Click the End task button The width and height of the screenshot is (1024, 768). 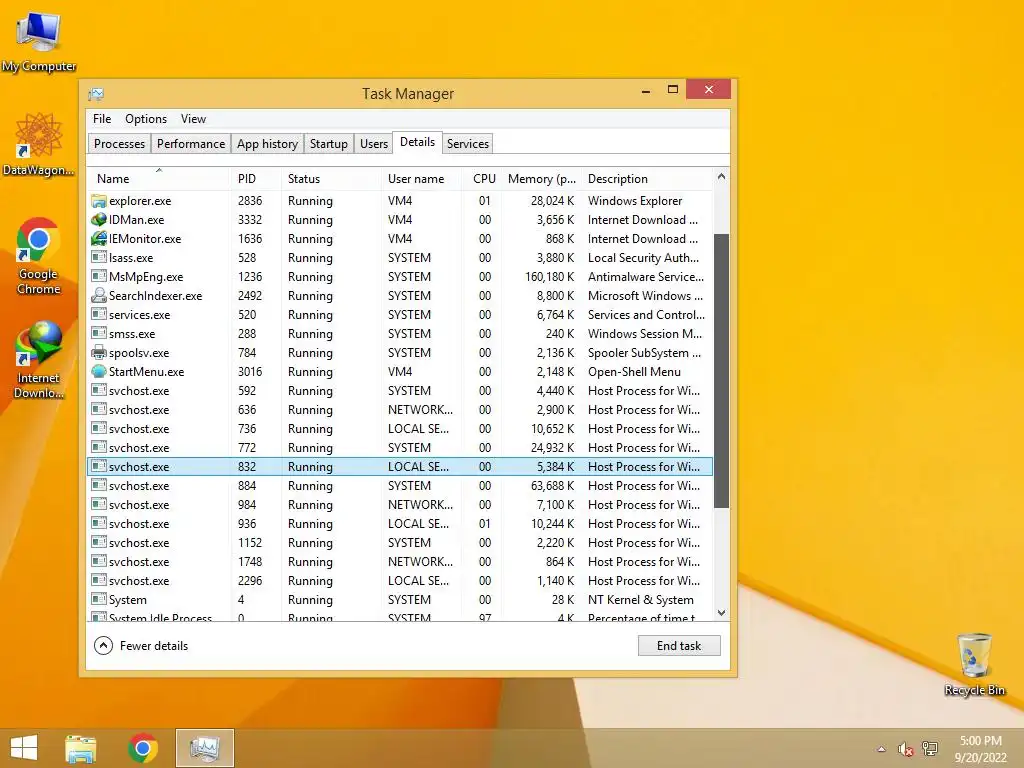pyautogui.click(x=679, y=646)
